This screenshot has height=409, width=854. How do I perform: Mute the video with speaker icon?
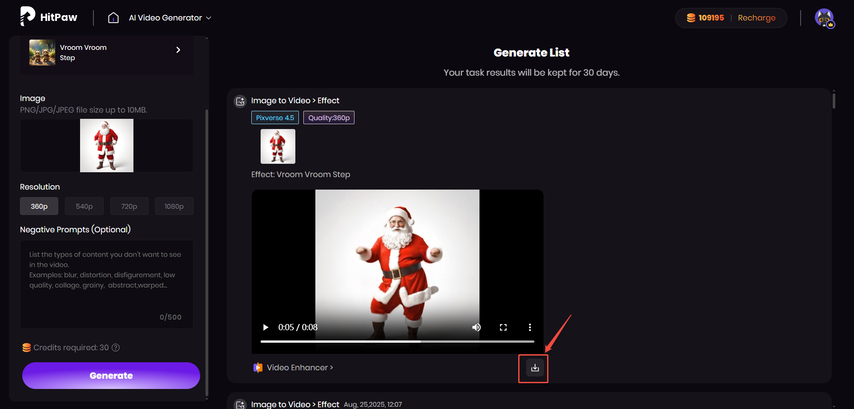point(477,327)
